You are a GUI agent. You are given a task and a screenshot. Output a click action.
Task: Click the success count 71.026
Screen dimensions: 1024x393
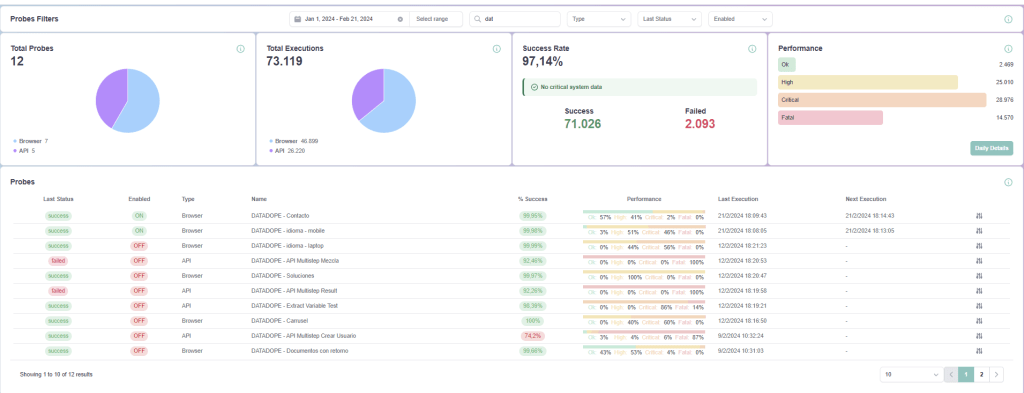[x=583, y=124]
